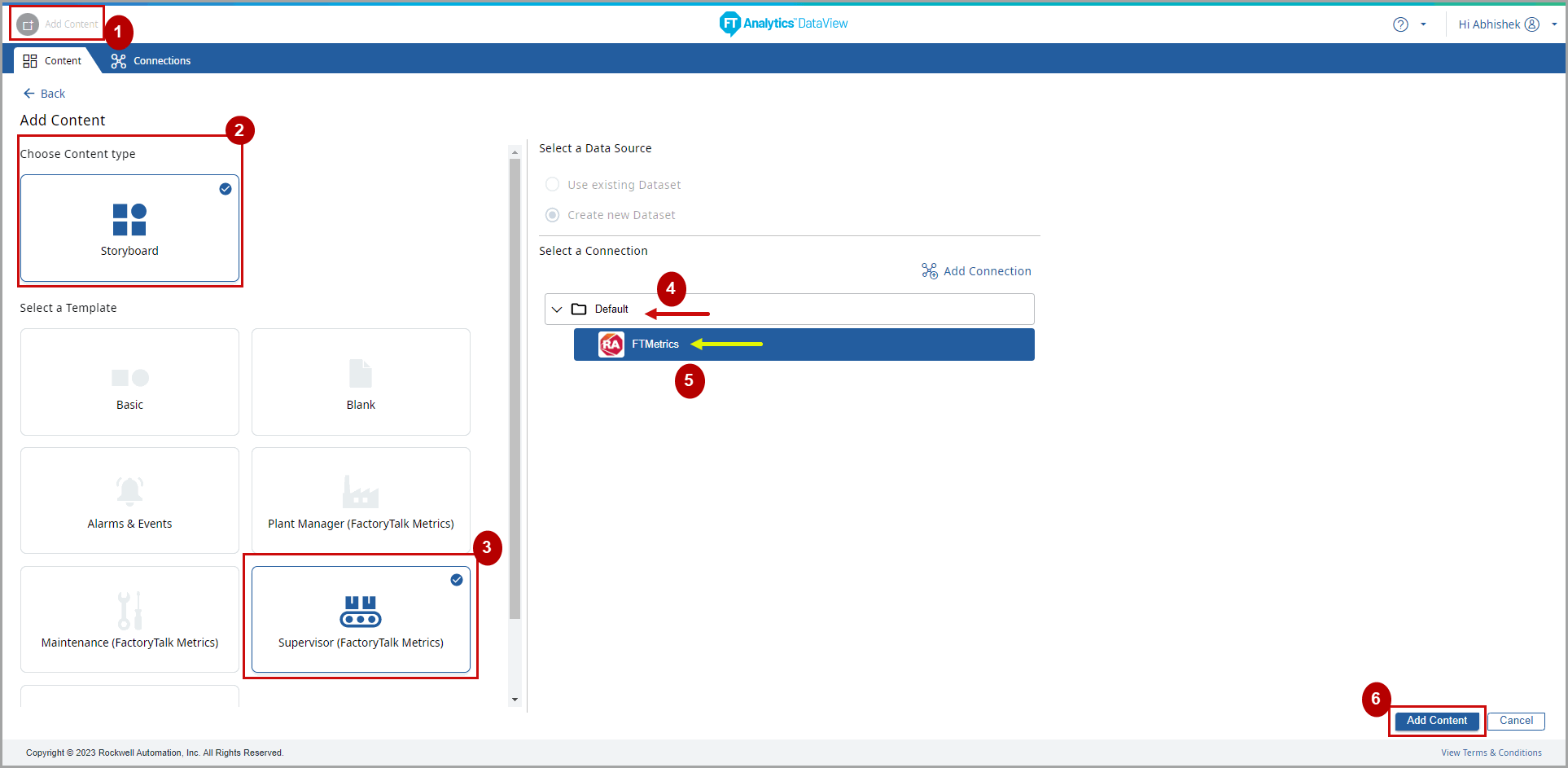
Task: Click the Content tab grid icon
Action: [x=30, y=61]
